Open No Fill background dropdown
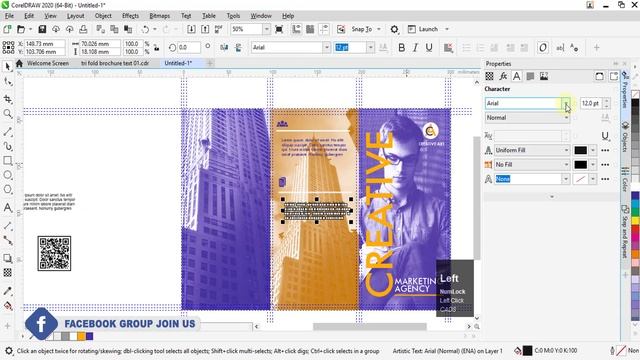The height and width of the screenshot is (360, 640). pos(566,164)
